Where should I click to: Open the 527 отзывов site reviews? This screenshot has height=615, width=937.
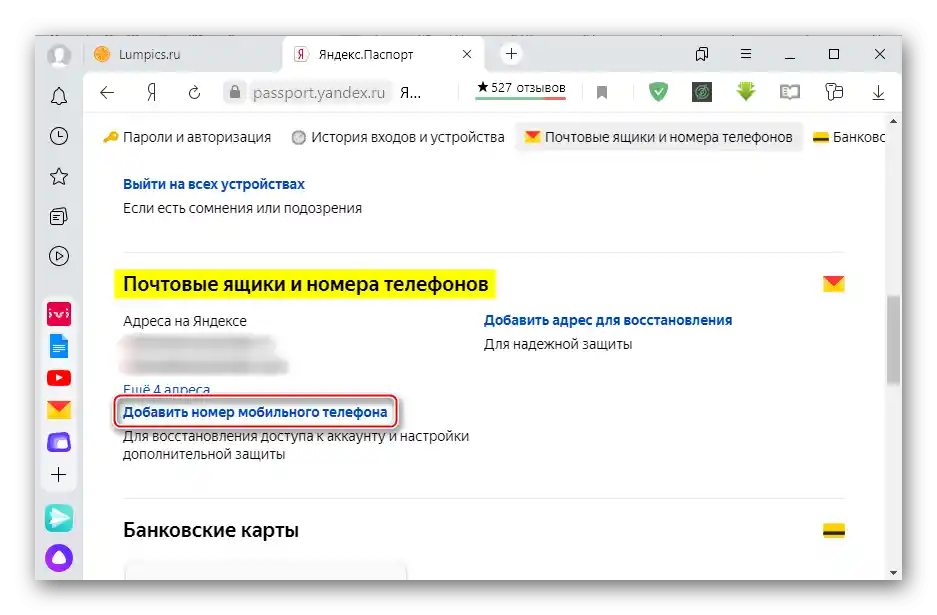click(521, 88)
